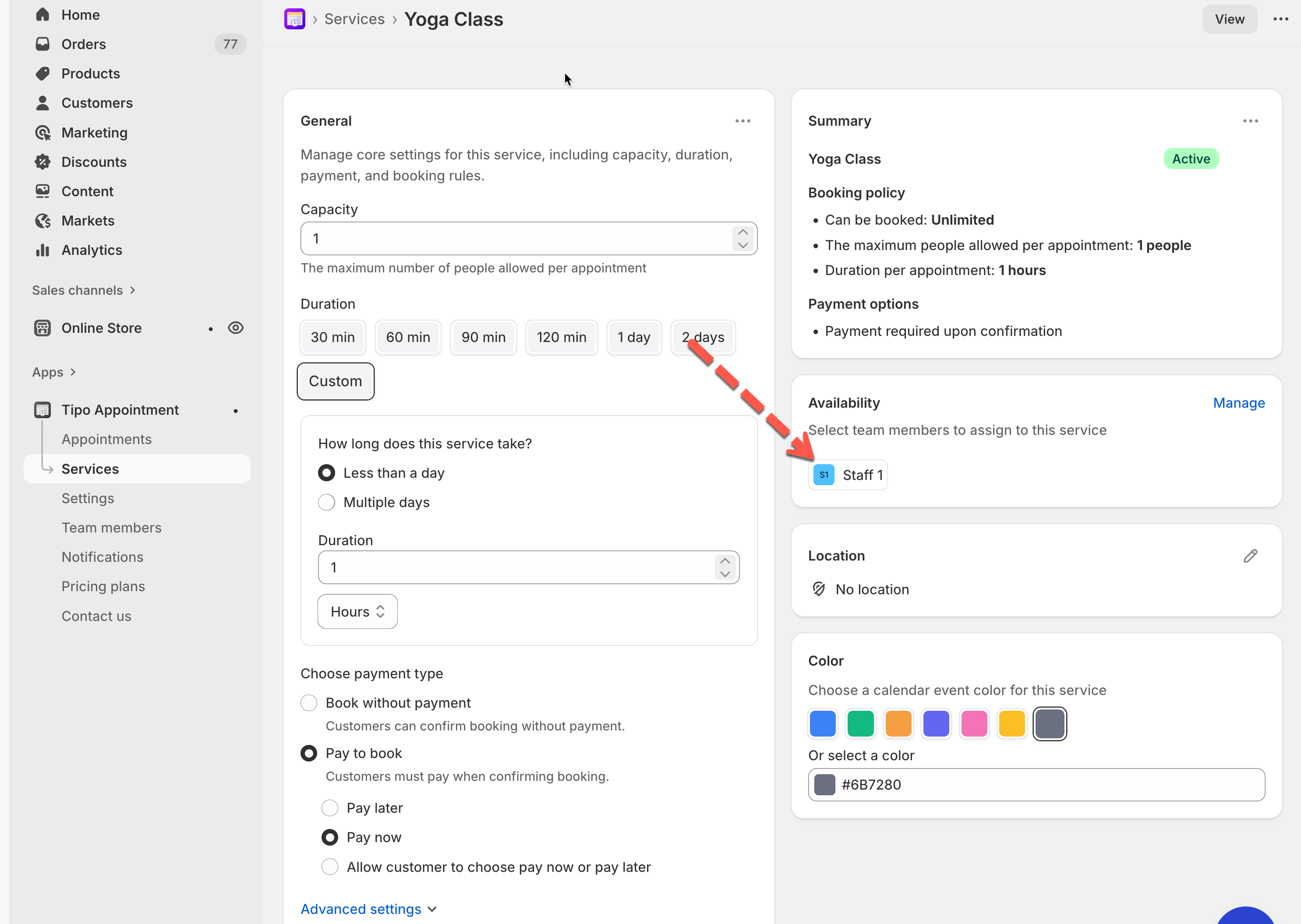Open the Hours unit dropdown

(x=357, y=612)
